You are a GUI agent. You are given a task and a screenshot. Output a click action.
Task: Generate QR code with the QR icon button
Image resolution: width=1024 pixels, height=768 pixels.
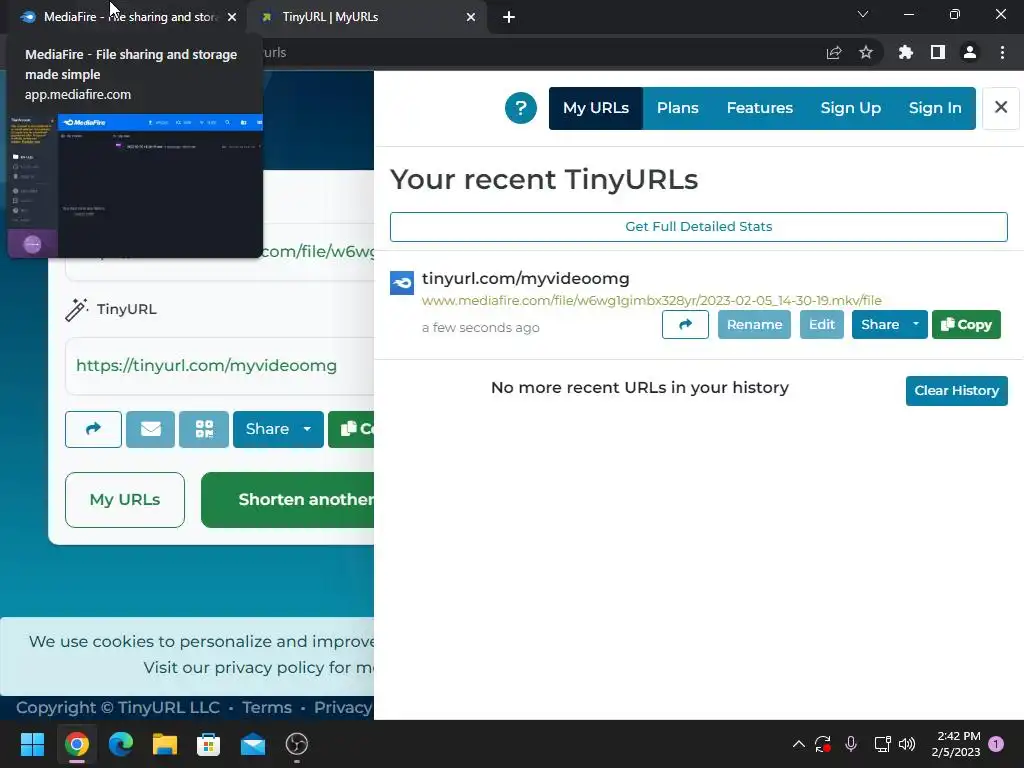204,429
